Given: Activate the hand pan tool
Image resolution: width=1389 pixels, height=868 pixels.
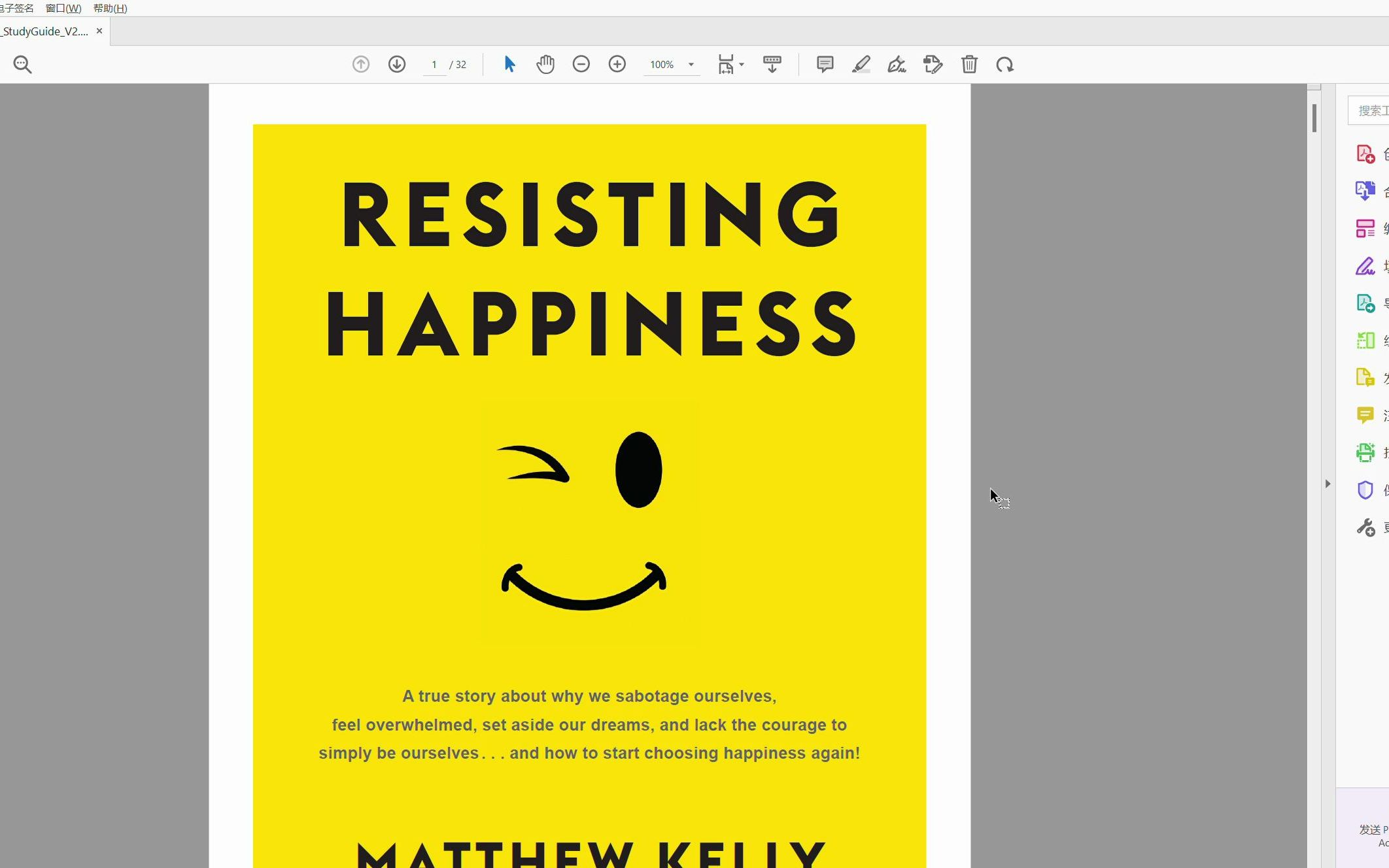Looking at the screenshot, I should [x=545, y=64].
